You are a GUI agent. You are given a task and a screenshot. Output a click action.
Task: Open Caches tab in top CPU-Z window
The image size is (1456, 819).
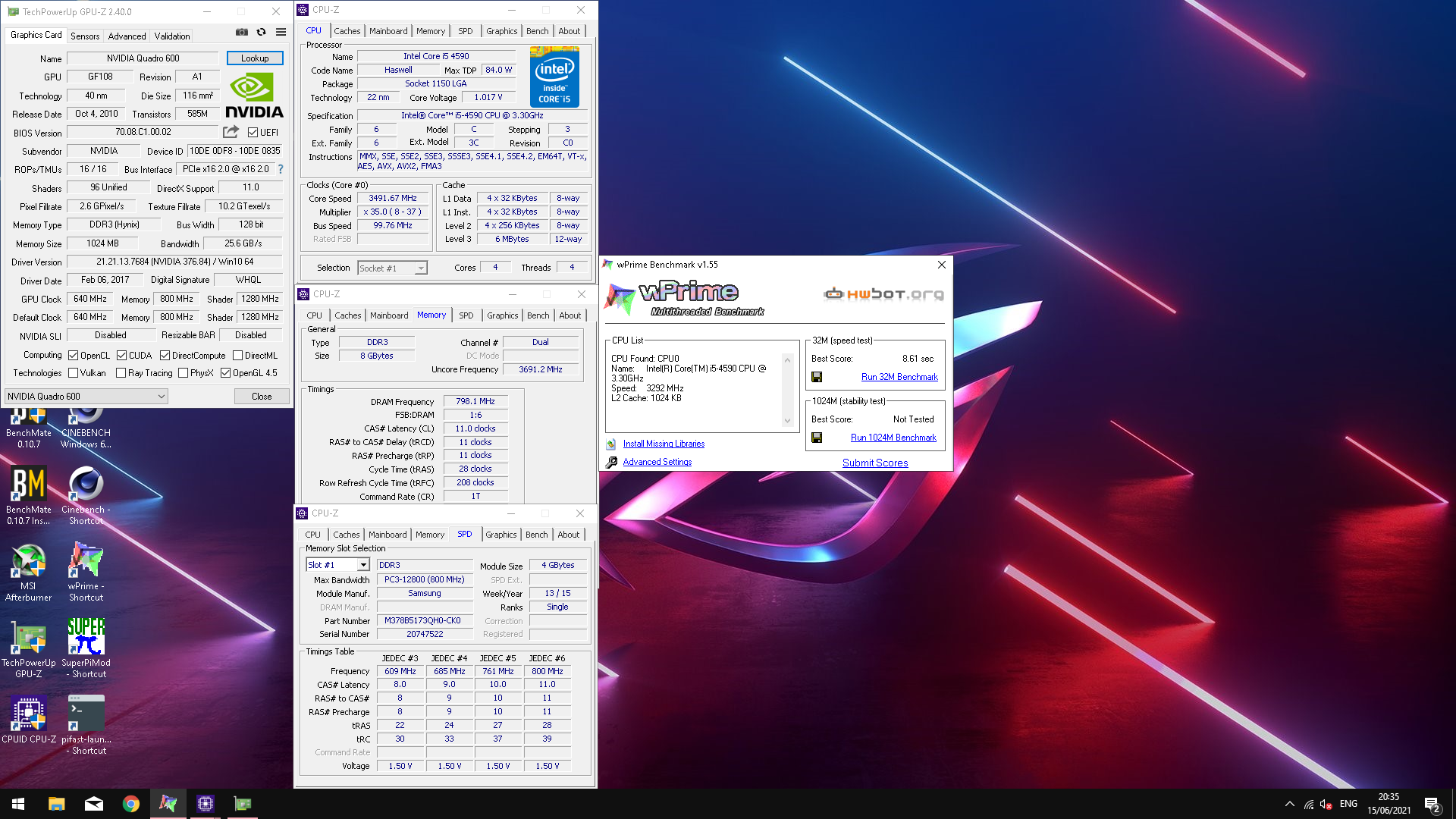[x=347, y=31]
